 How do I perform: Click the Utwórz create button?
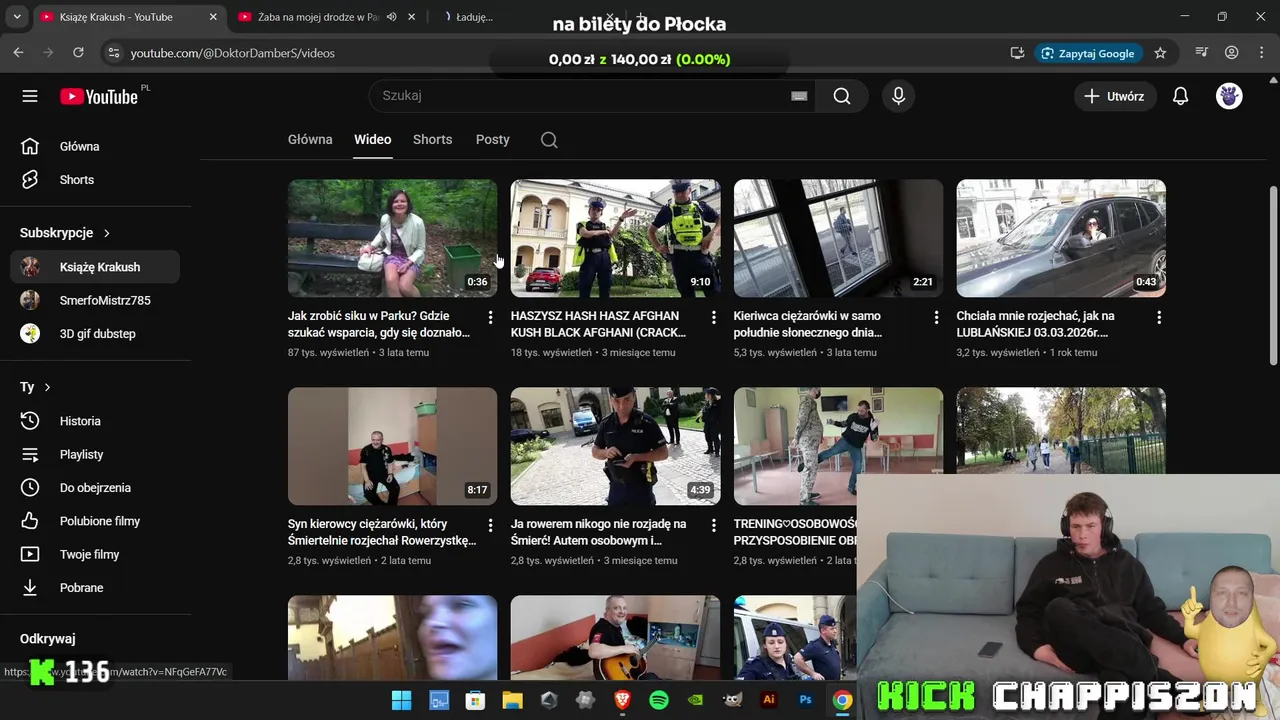pos(1115,96)
